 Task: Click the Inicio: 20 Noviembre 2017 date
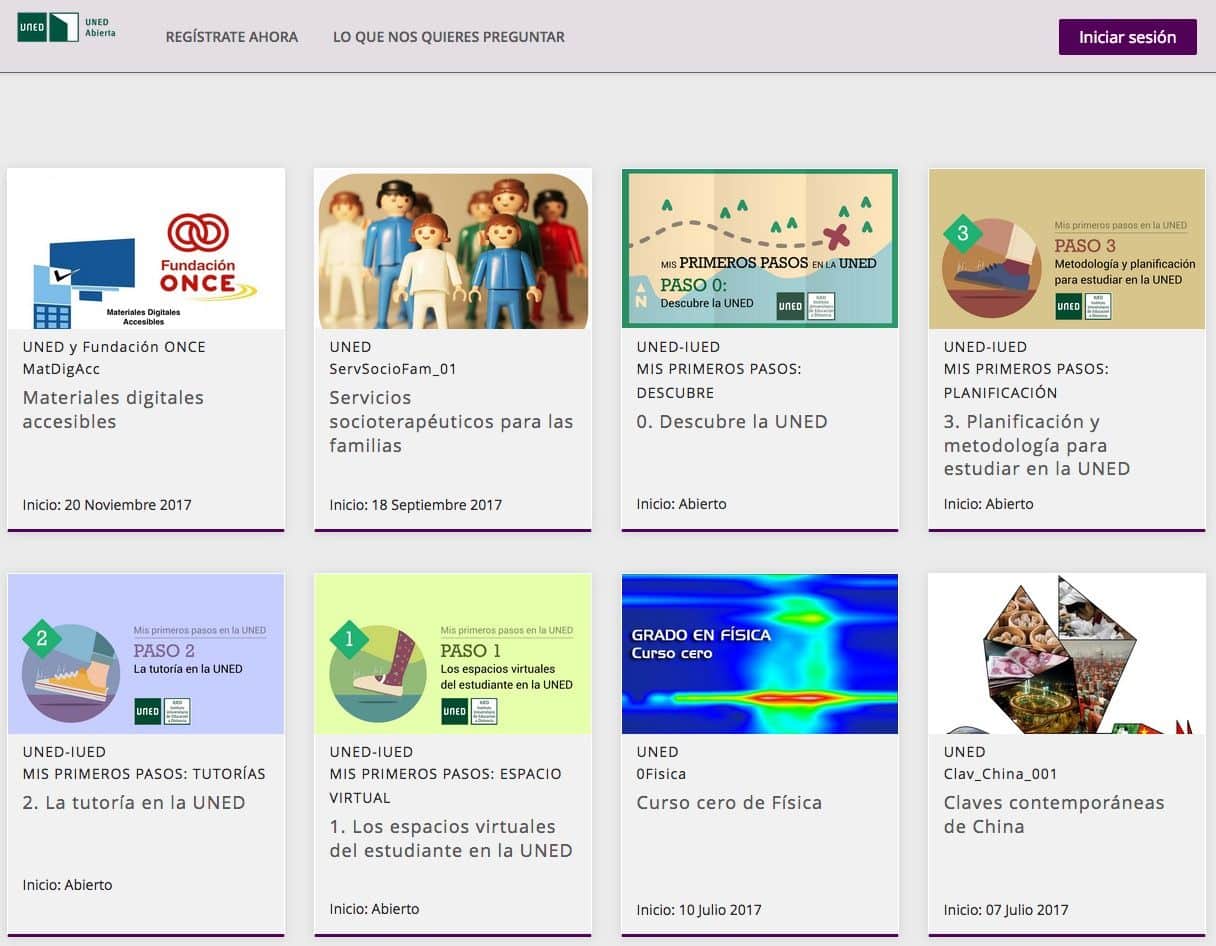point(107,505)
